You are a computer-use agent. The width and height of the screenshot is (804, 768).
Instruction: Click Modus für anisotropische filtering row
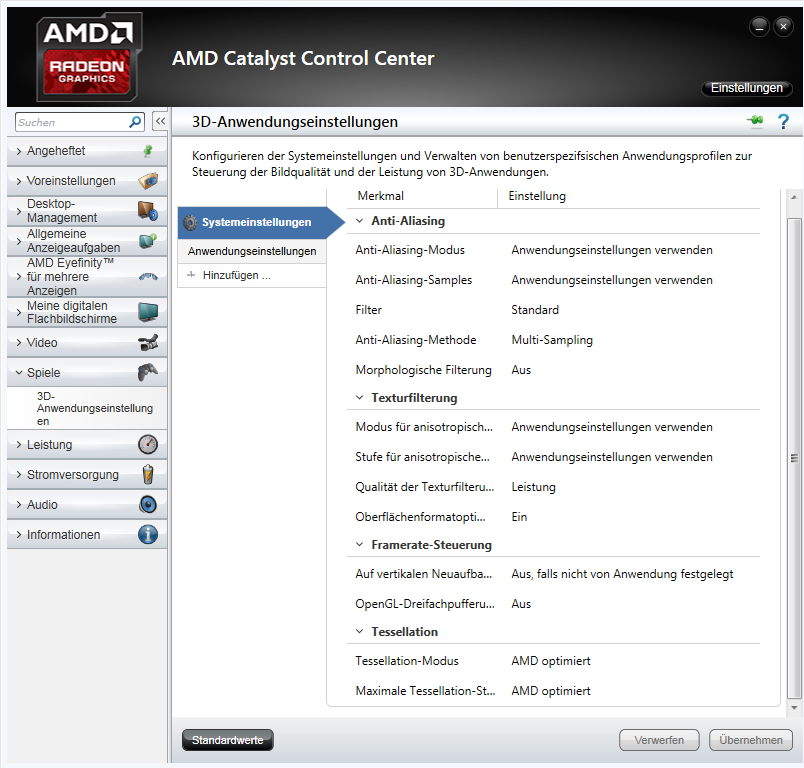pos(553,427)
